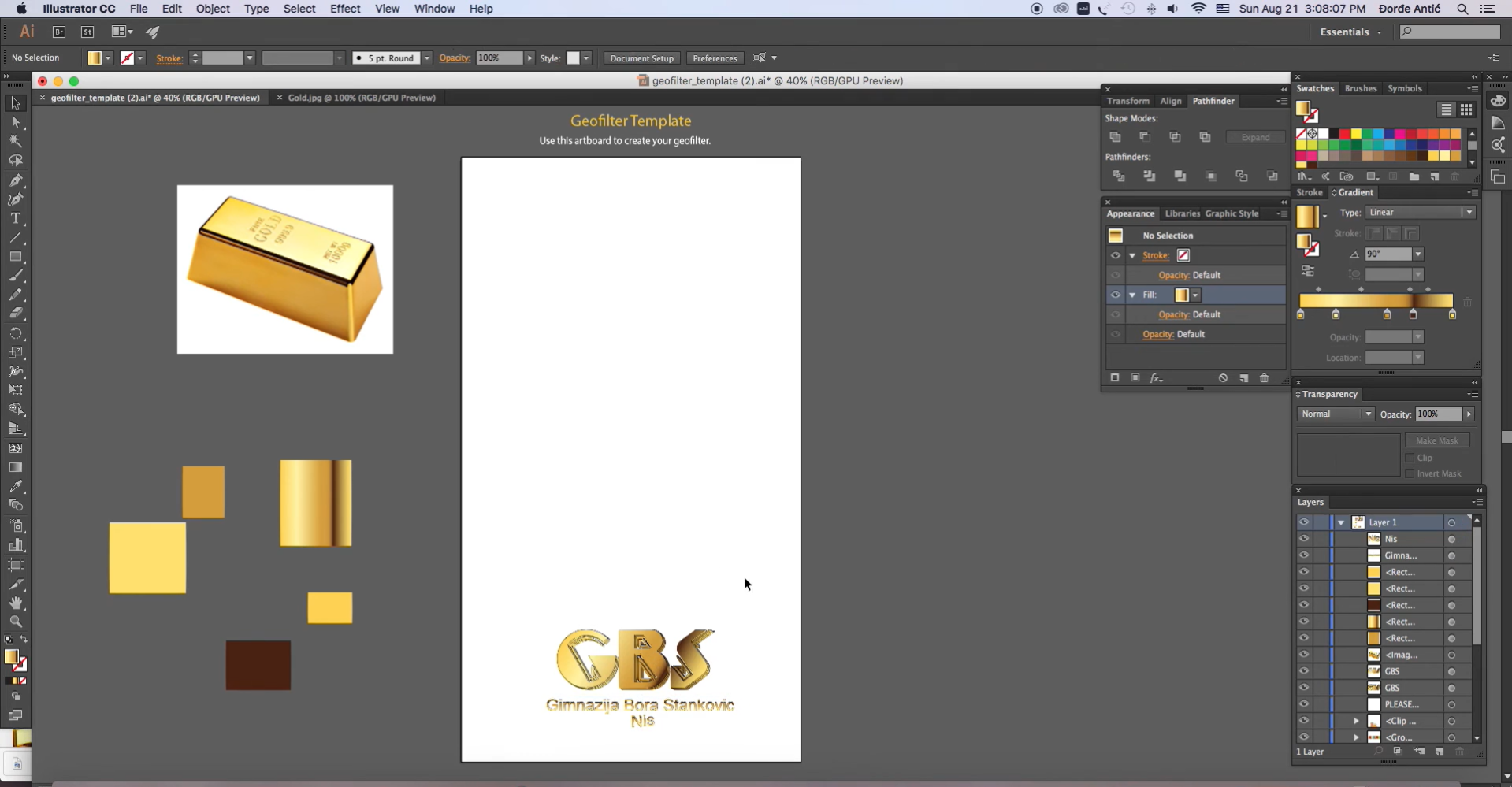Select the Eyedropper tool
Screen dimensions: 1512x787
tap(16, 487)
